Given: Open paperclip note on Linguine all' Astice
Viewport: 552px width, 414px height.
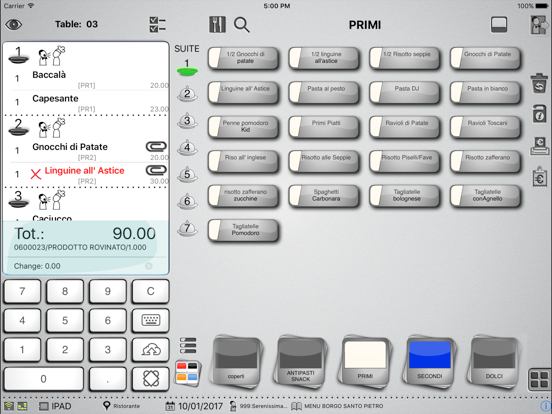Looking at the screenshot, I should tap(156, 170).
